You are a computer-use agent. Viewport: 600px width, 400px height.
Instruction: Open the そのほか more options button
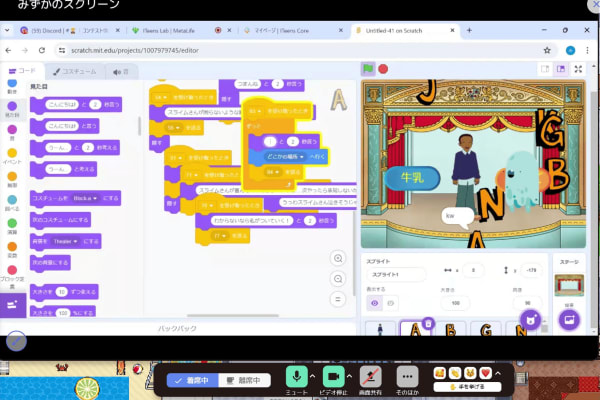pos(407,377)
